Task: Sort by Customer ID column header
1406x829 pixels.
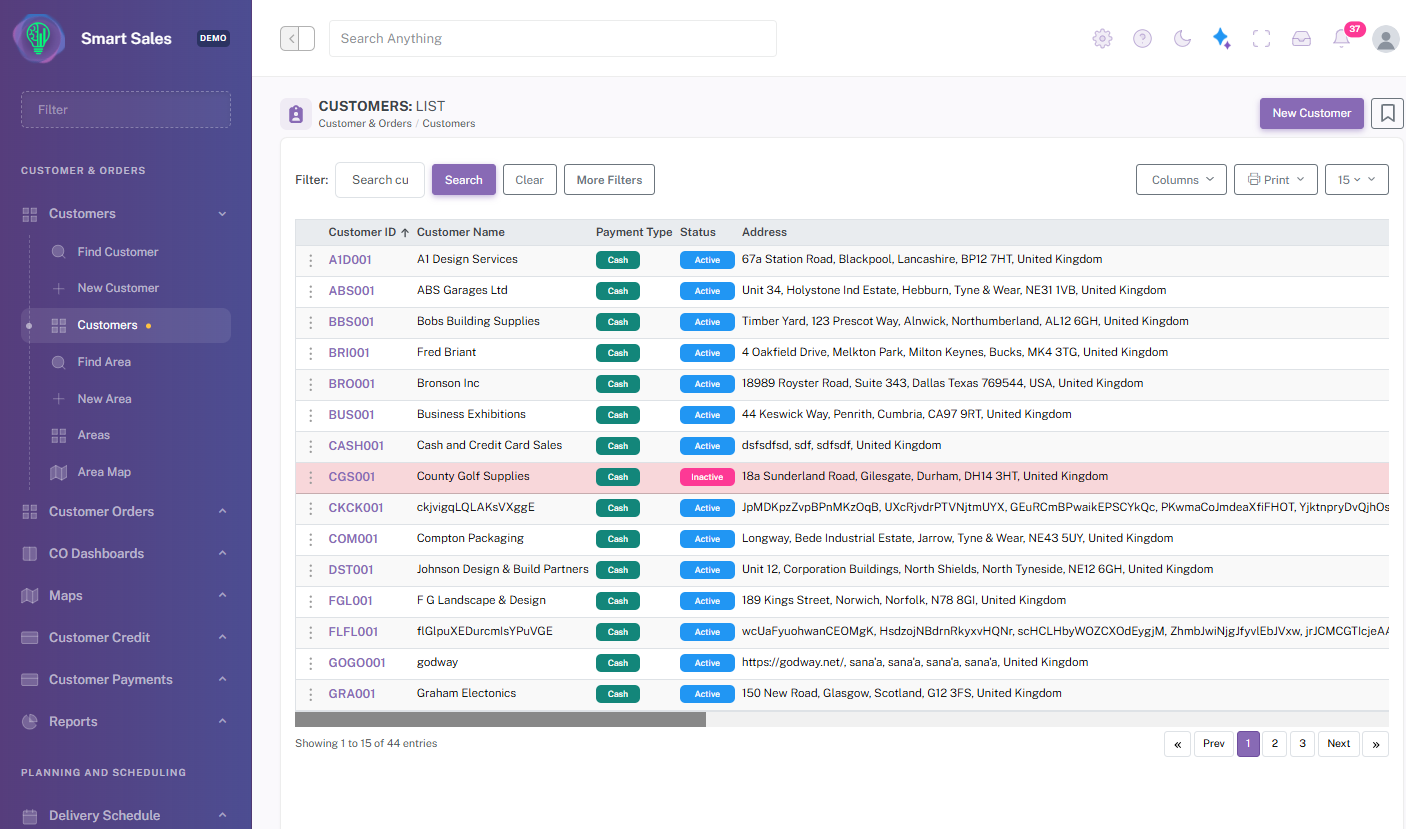Action: coord(369,232)
